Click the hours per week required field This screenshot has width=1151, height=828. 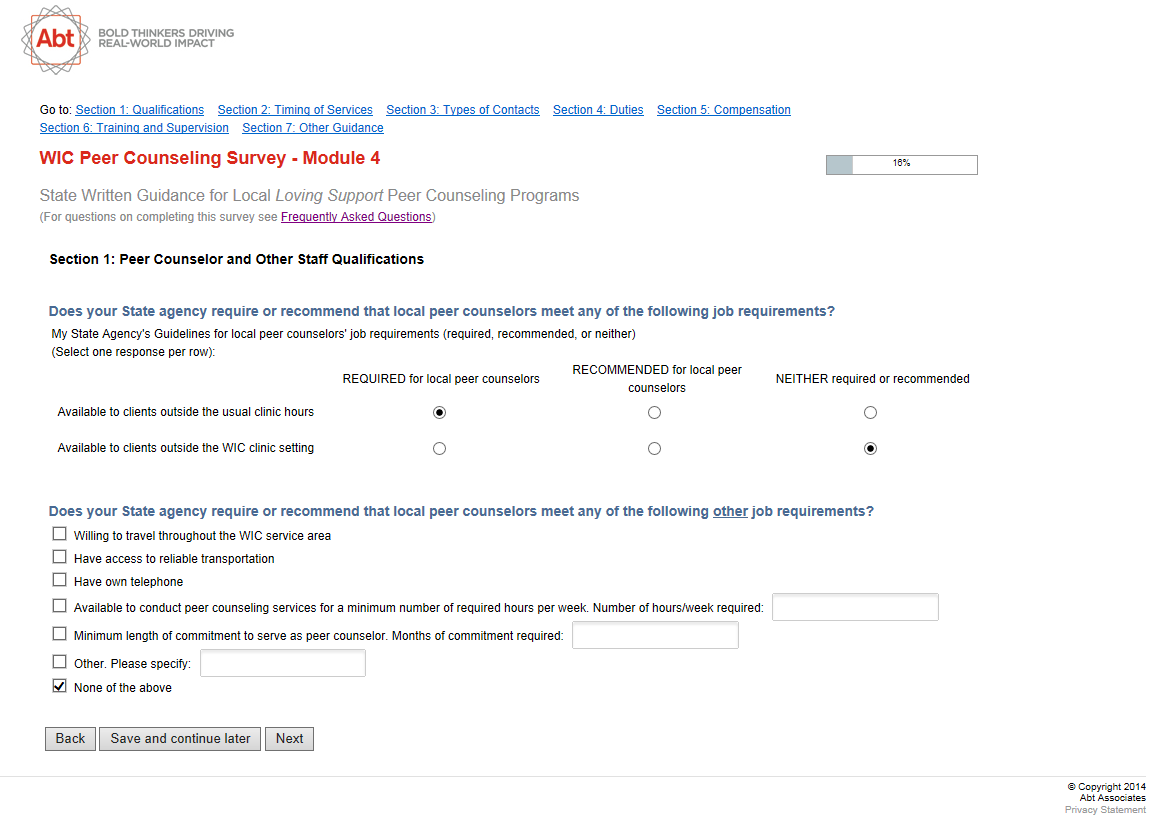855,607
